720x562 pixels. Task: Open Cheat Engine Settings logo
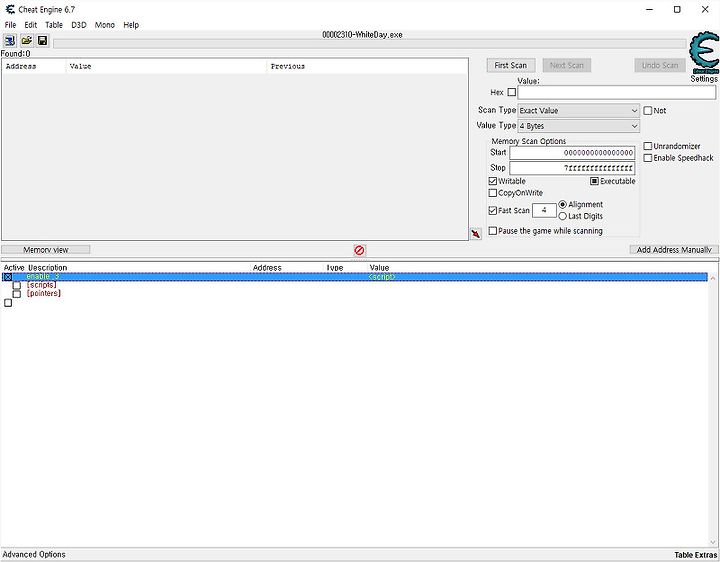(x=704, y=53)
